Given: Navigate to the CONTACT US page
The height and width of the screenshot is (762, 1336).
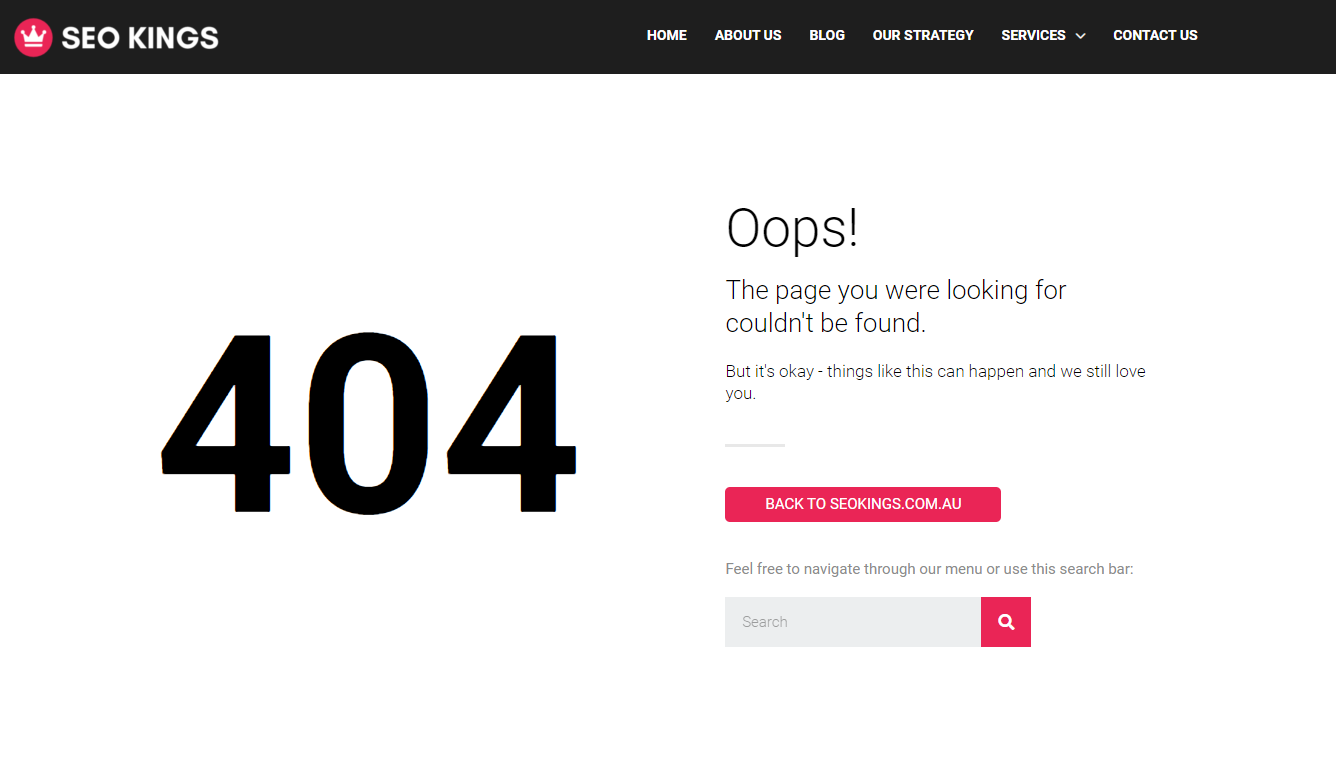Looking at the screenshot, I should pos(1155,35).
